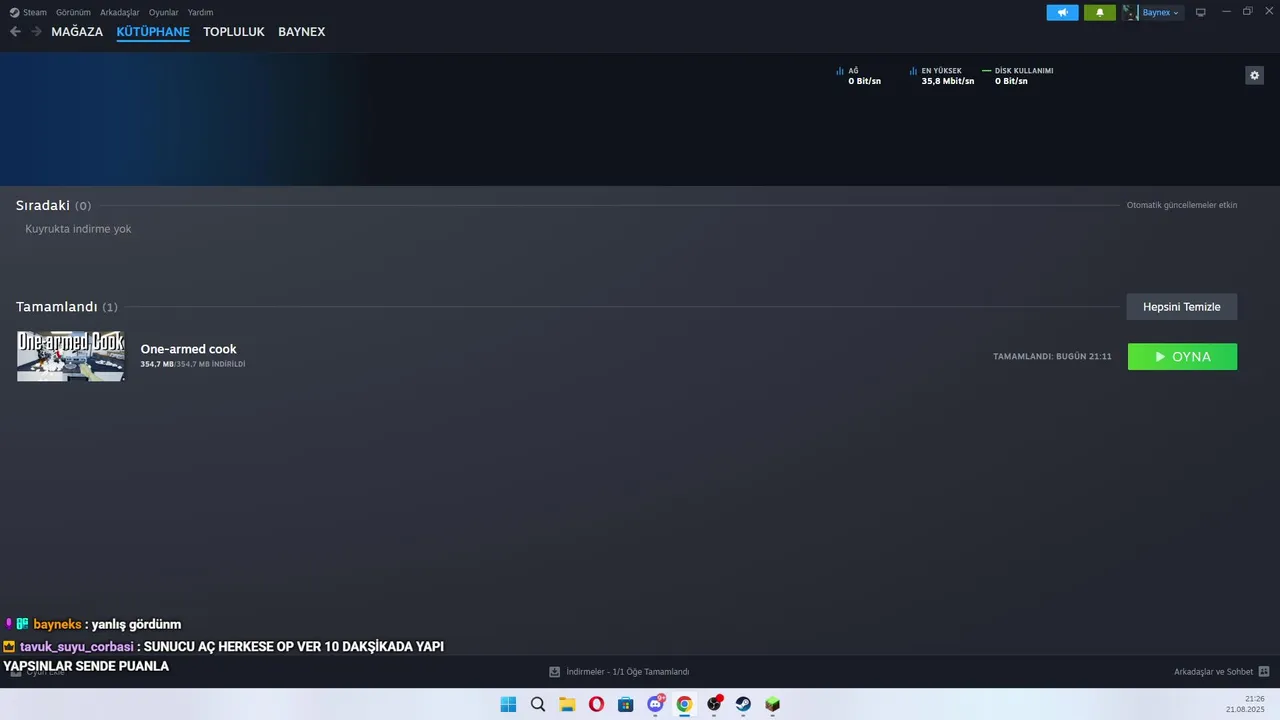Open the Arkadaşlar menu
Image resolution: width=1280 pixels, height=720 pixels.
pos(119,12)
